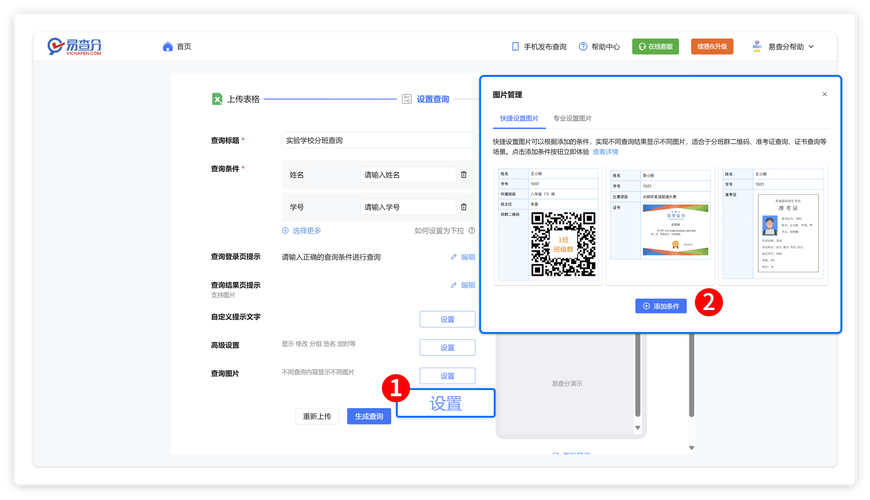Switch to 快捷设置图片 tab

pos(519,118)
